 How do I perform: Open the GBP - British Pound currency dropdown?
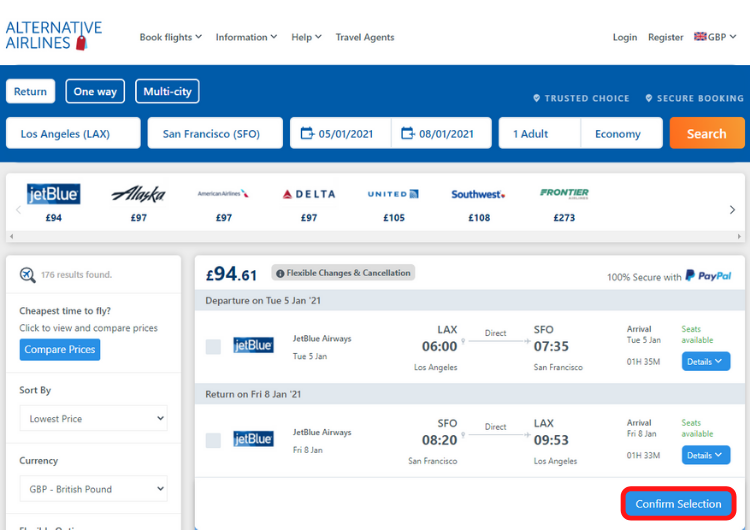(x=94, y=489)
